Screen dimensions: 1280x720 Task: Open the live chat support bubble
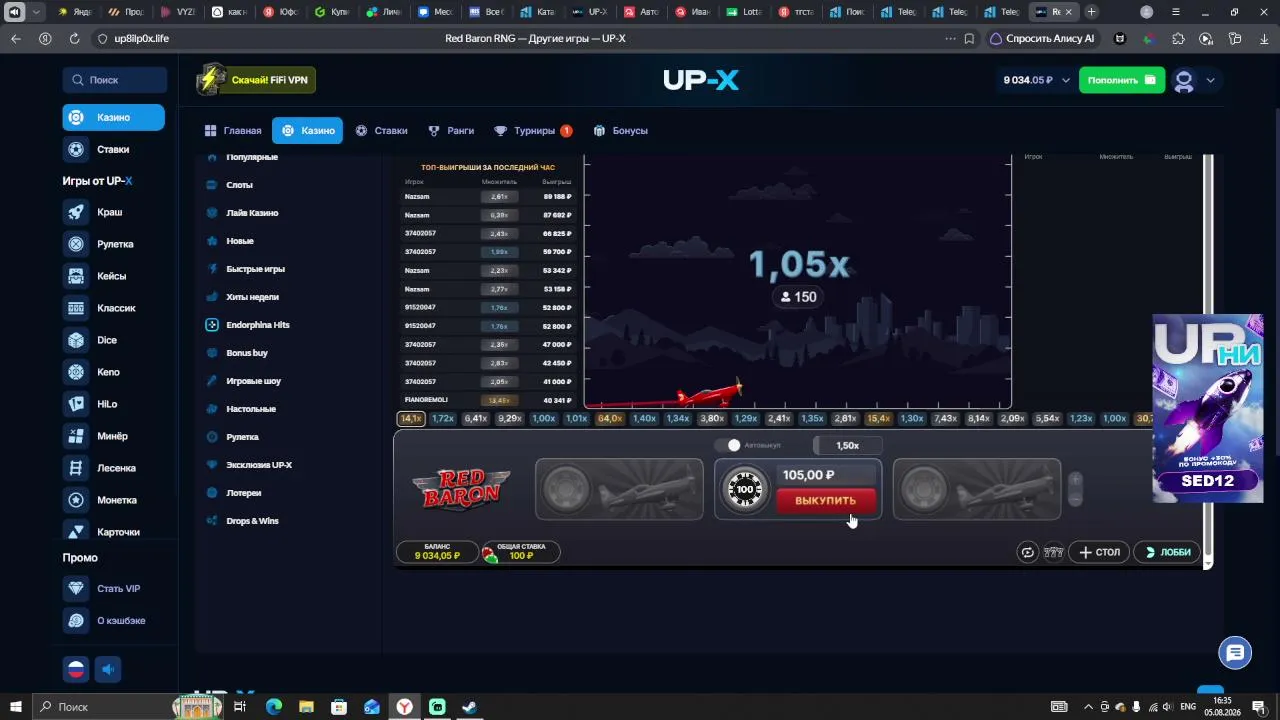[x=1235, y=653]
